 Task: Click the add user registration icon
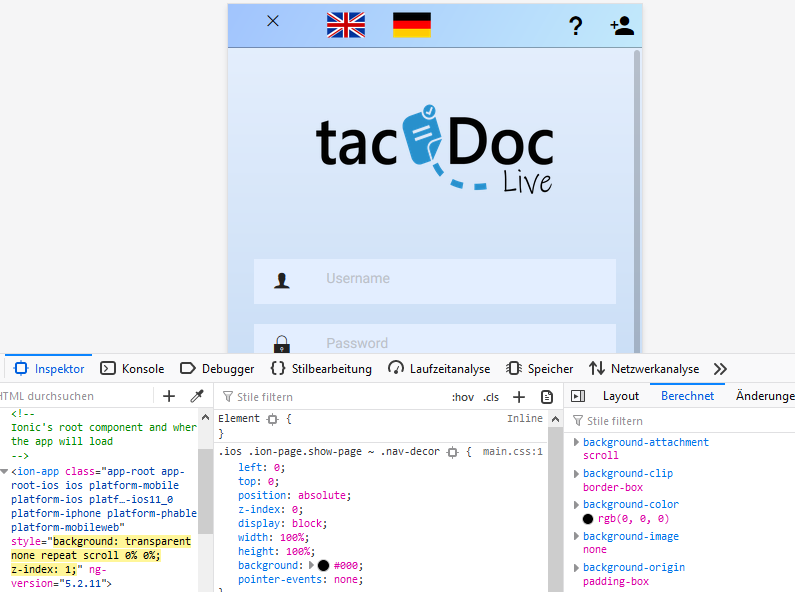pos(622,25)
